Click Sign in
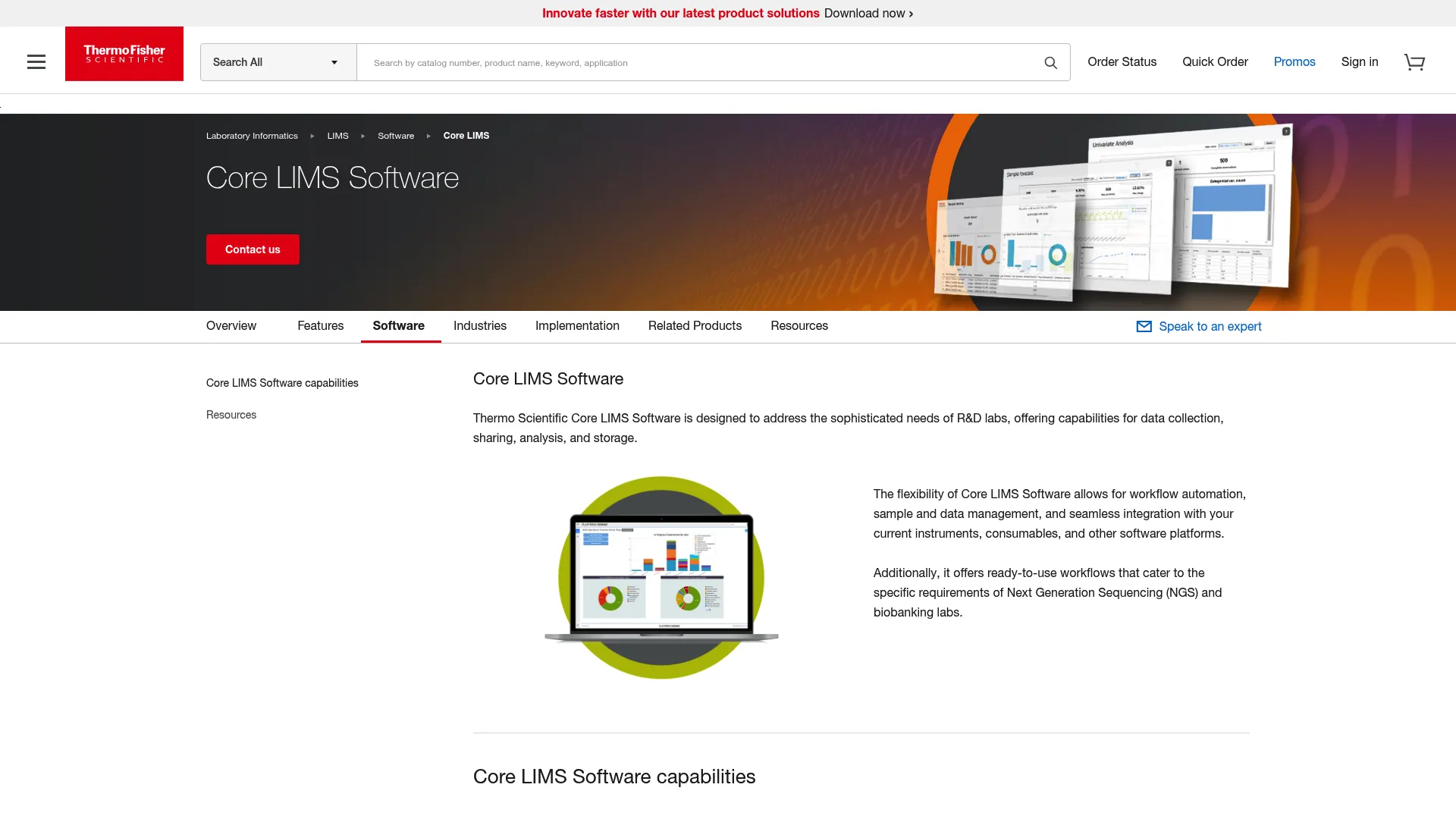The height and width of the screenshot is (819, 1456). 1359,62
